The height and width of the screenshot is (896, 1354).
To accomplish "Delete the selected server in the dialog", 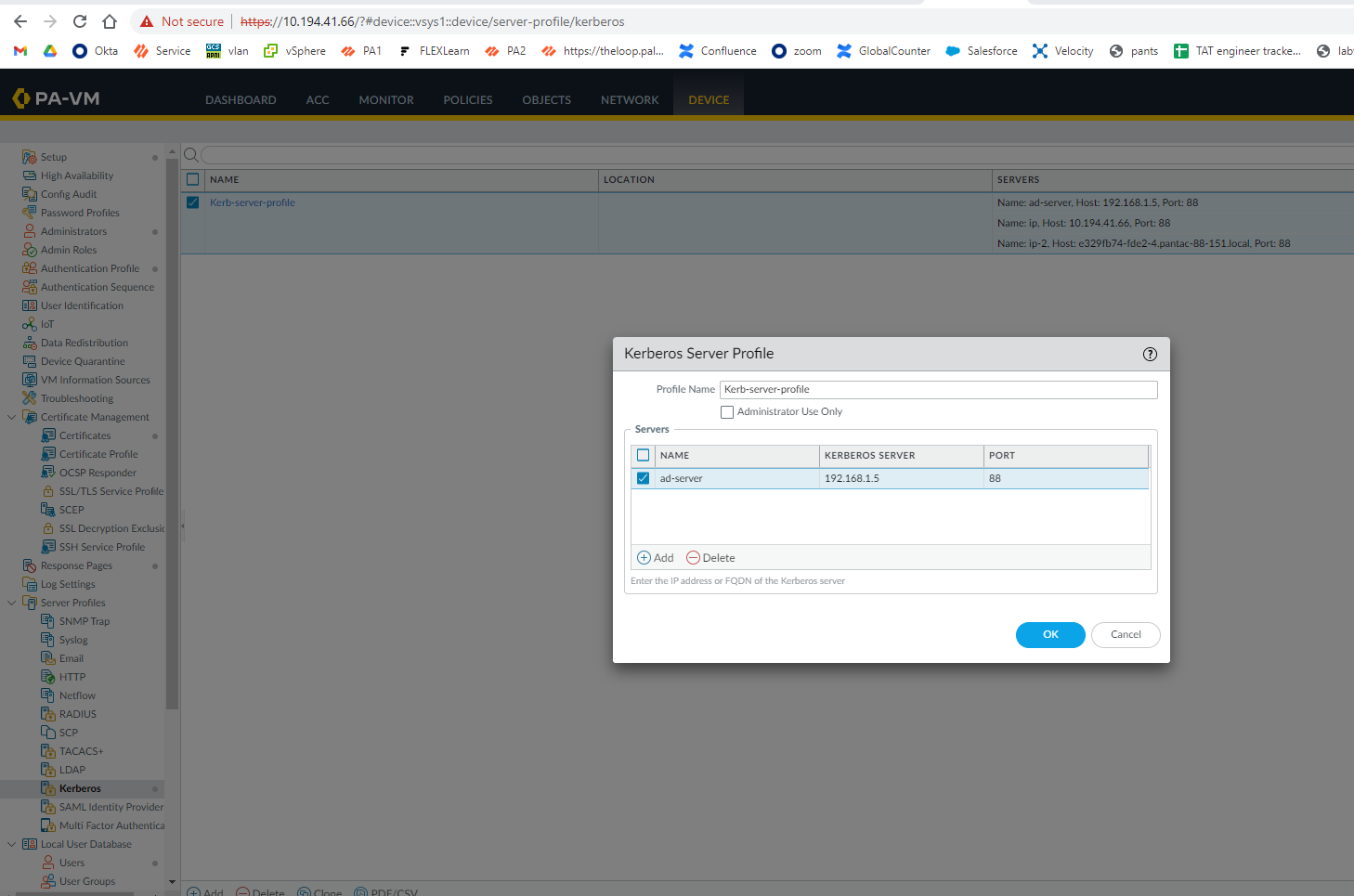I will 710,558.
